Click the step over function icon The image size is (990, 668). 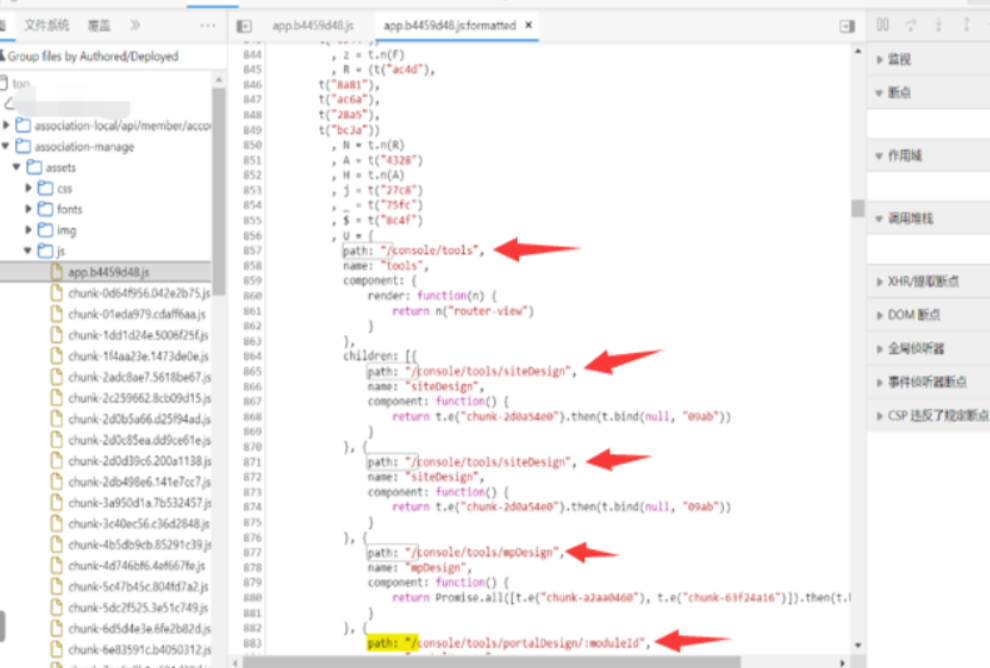tap(911, 25)
